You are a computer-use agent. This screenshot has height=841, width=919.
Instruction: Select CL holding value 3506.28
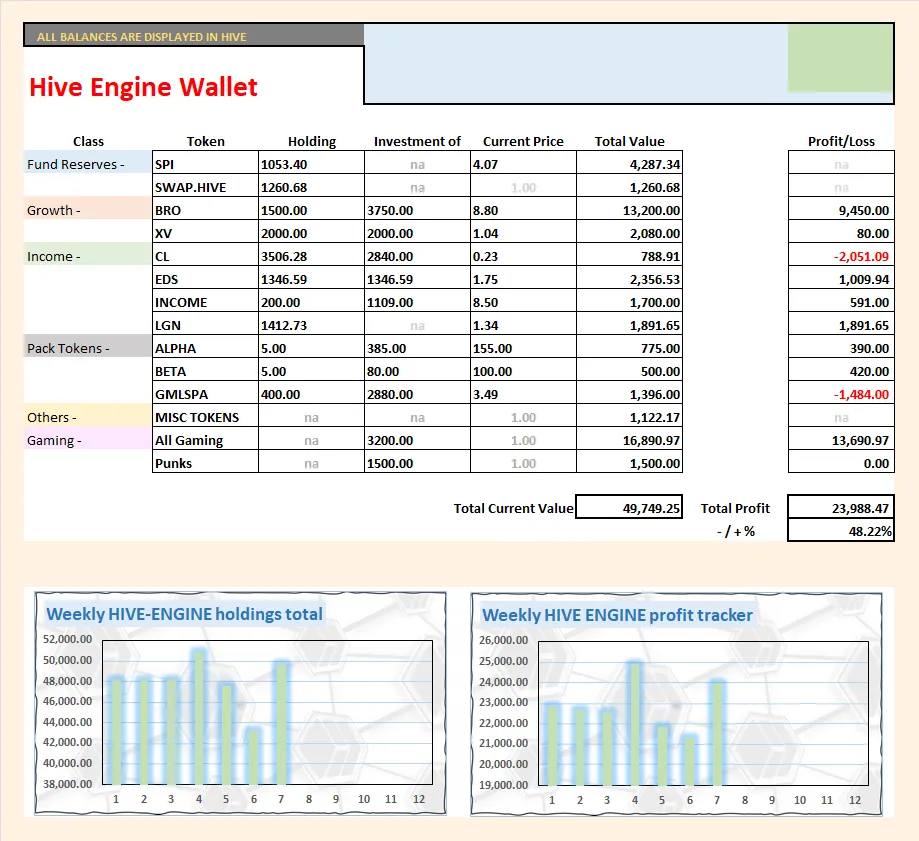pyautogui.click(x=311, y=256)
